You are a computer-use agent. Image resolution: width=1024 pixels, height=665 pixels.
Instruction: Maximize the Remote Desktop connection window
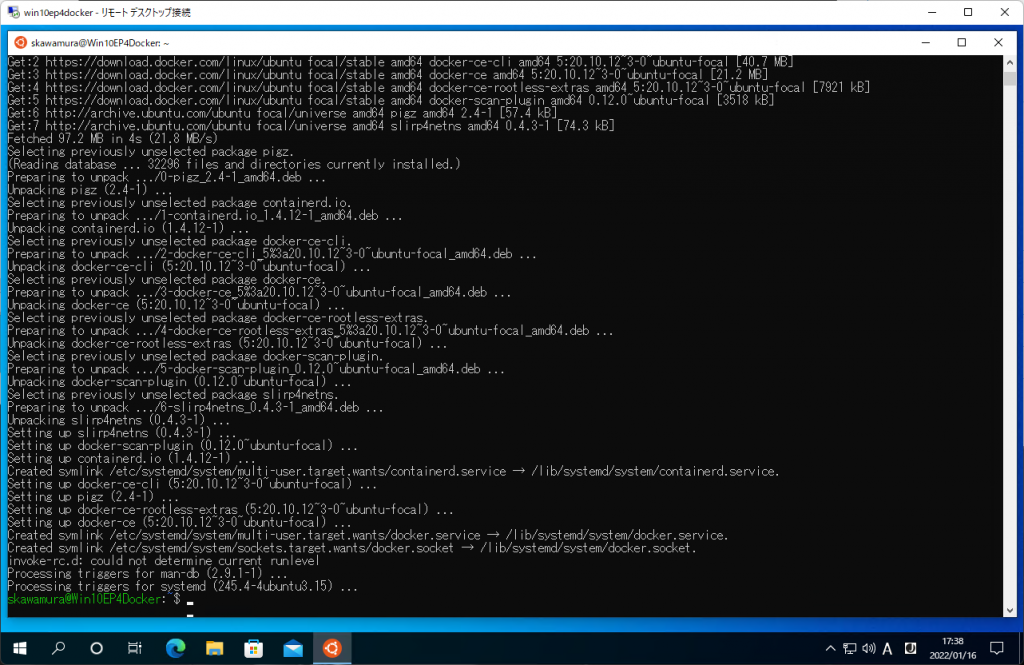968,12
